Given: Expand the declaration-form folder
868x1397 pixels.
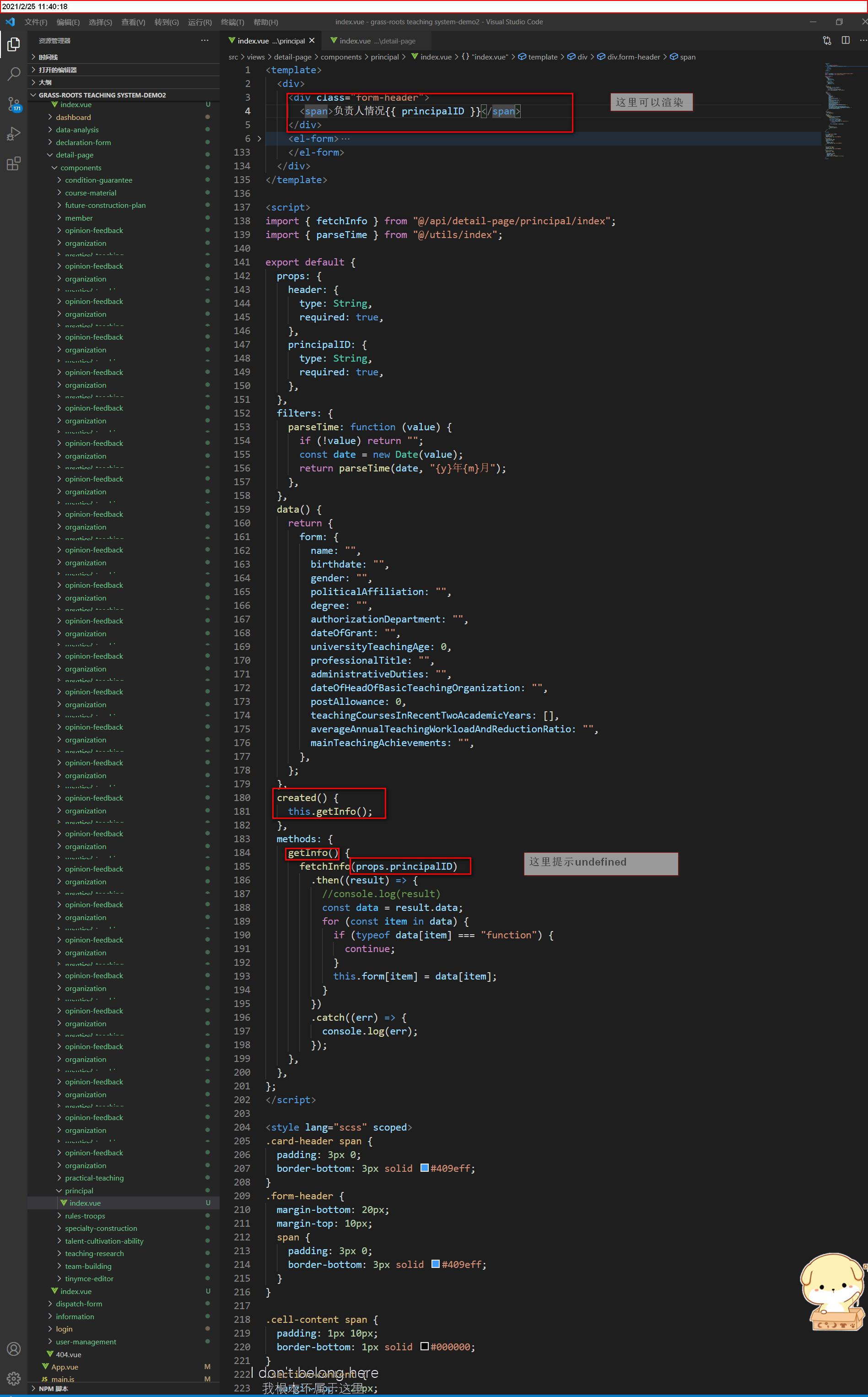Looking at the screenshot, I should coord(124,142).
